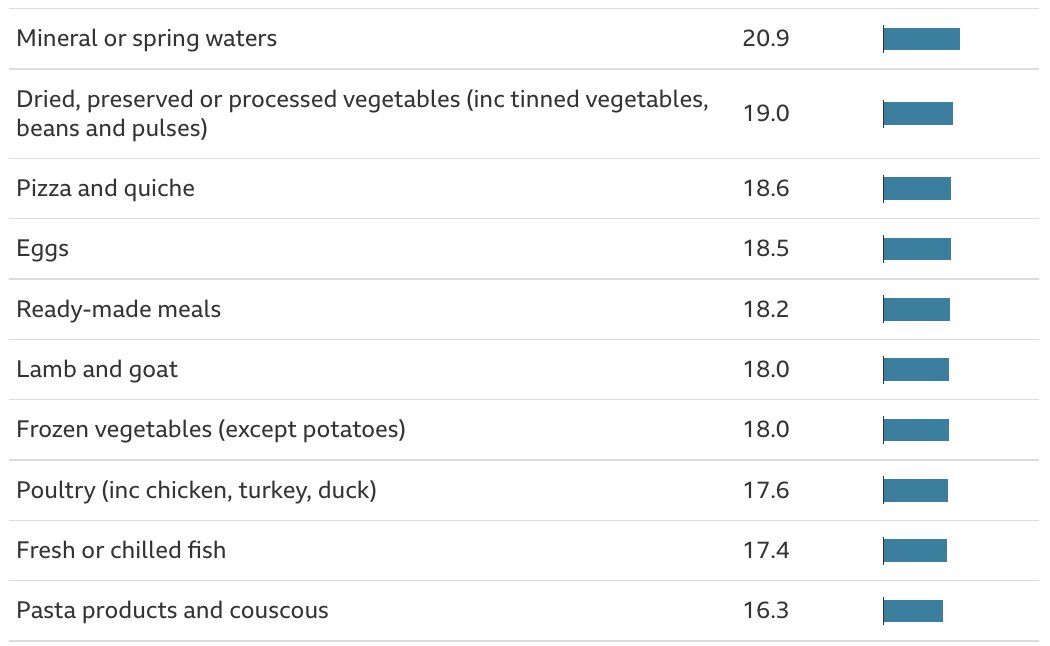The width and height of the screenshot is (1050, 646).
Task: Click the 17.4 value for fresh fish
Action: pyautogui.click(x=766, y=550)
